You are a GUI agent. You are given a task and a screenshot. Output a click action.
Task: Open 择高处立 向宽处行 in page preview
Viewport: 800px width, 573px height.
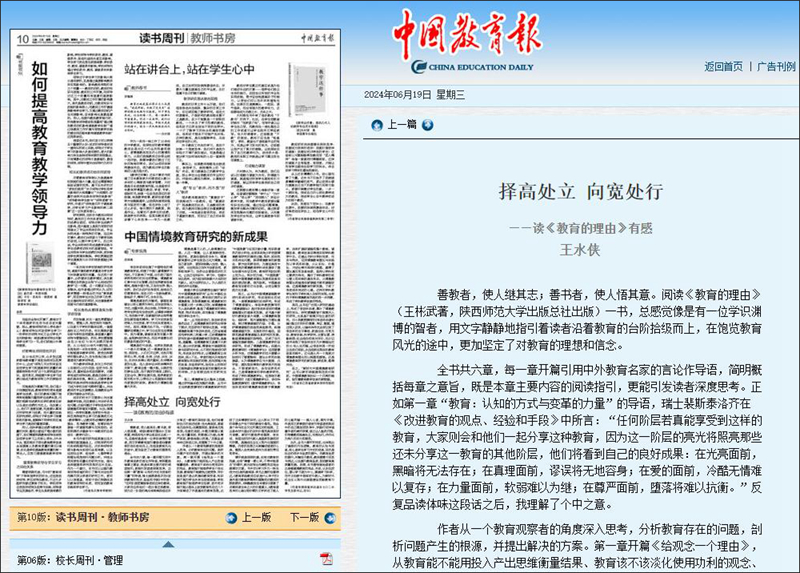coord(172,402)
